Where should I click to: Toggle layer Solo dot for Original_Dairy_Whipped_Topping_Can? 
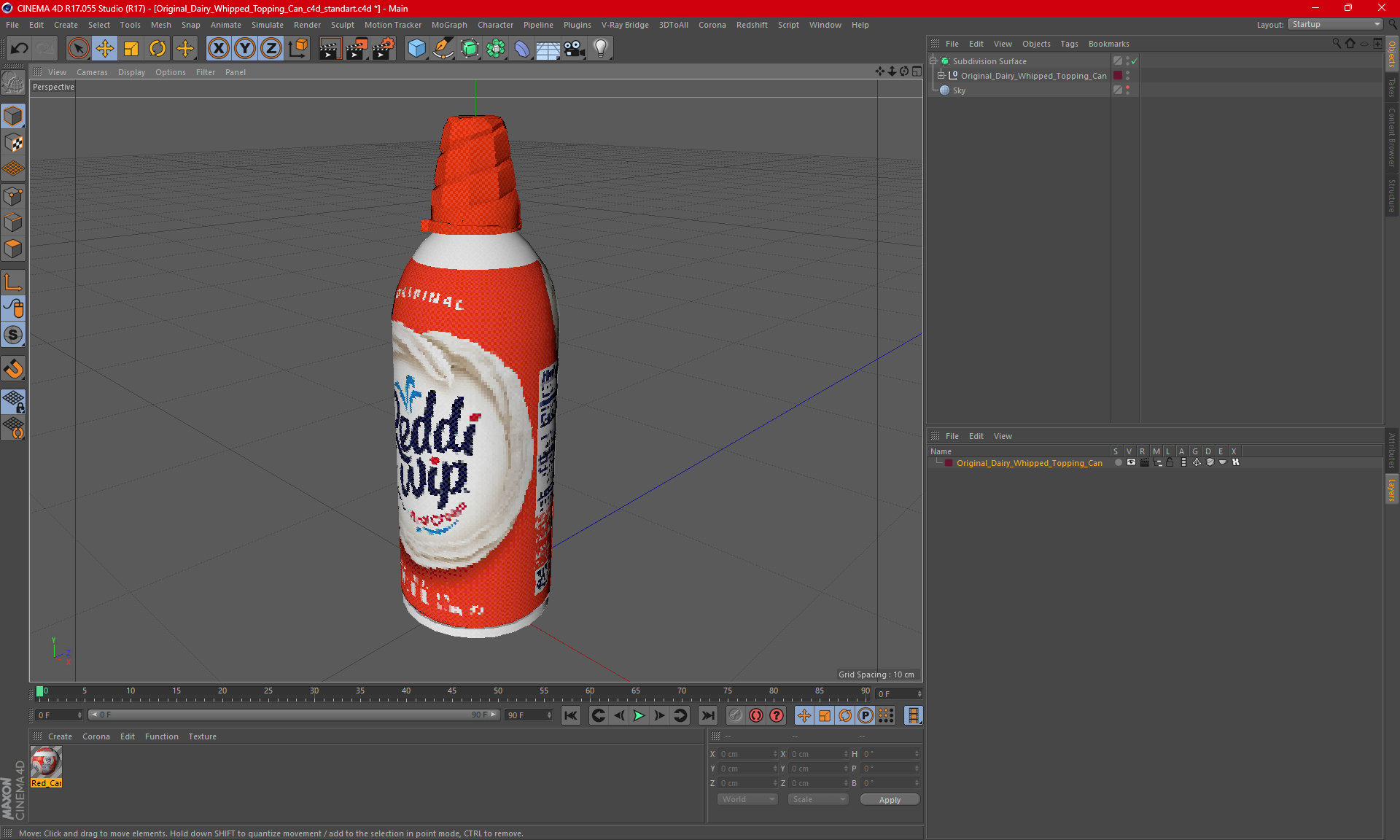click(1118, 462)
